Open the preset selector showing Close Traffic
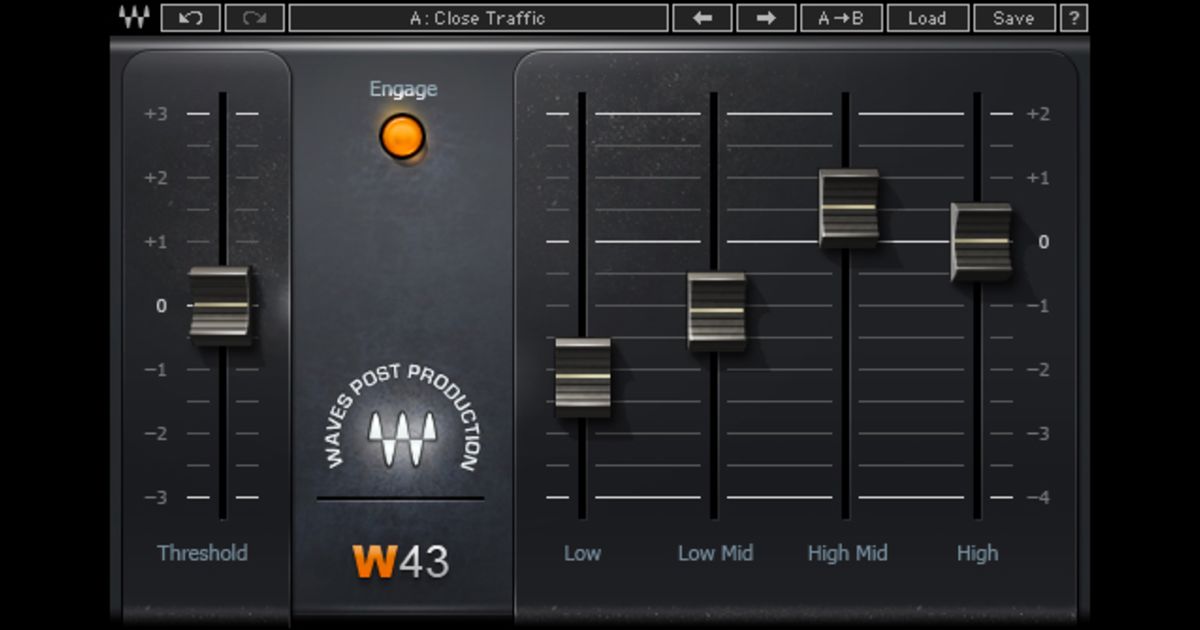This screenshot has width=1200, height=630. pyautogui.click(x=477, y=17)
